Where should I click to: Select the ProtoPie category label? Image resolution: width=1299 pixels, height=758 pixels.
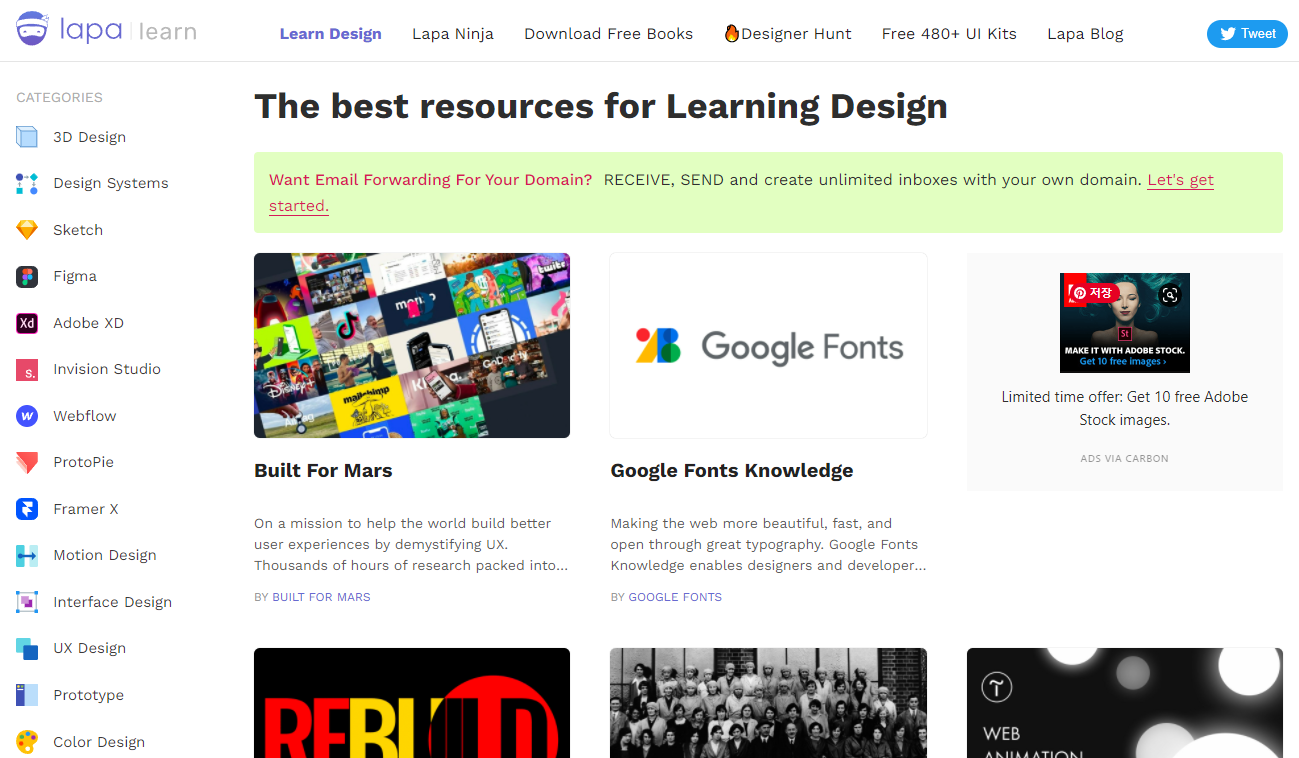click(83, 462)
